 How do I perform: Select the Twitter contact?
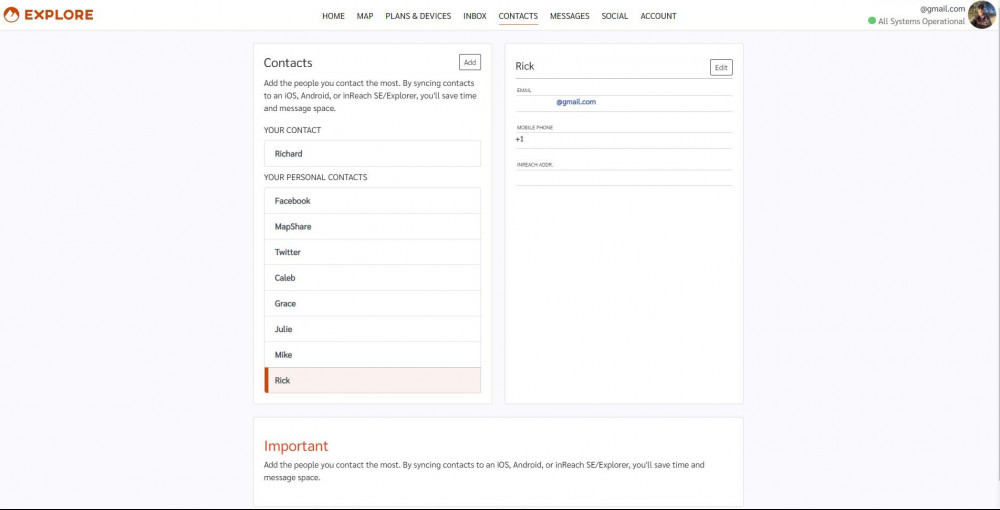(x=372, y=252)
